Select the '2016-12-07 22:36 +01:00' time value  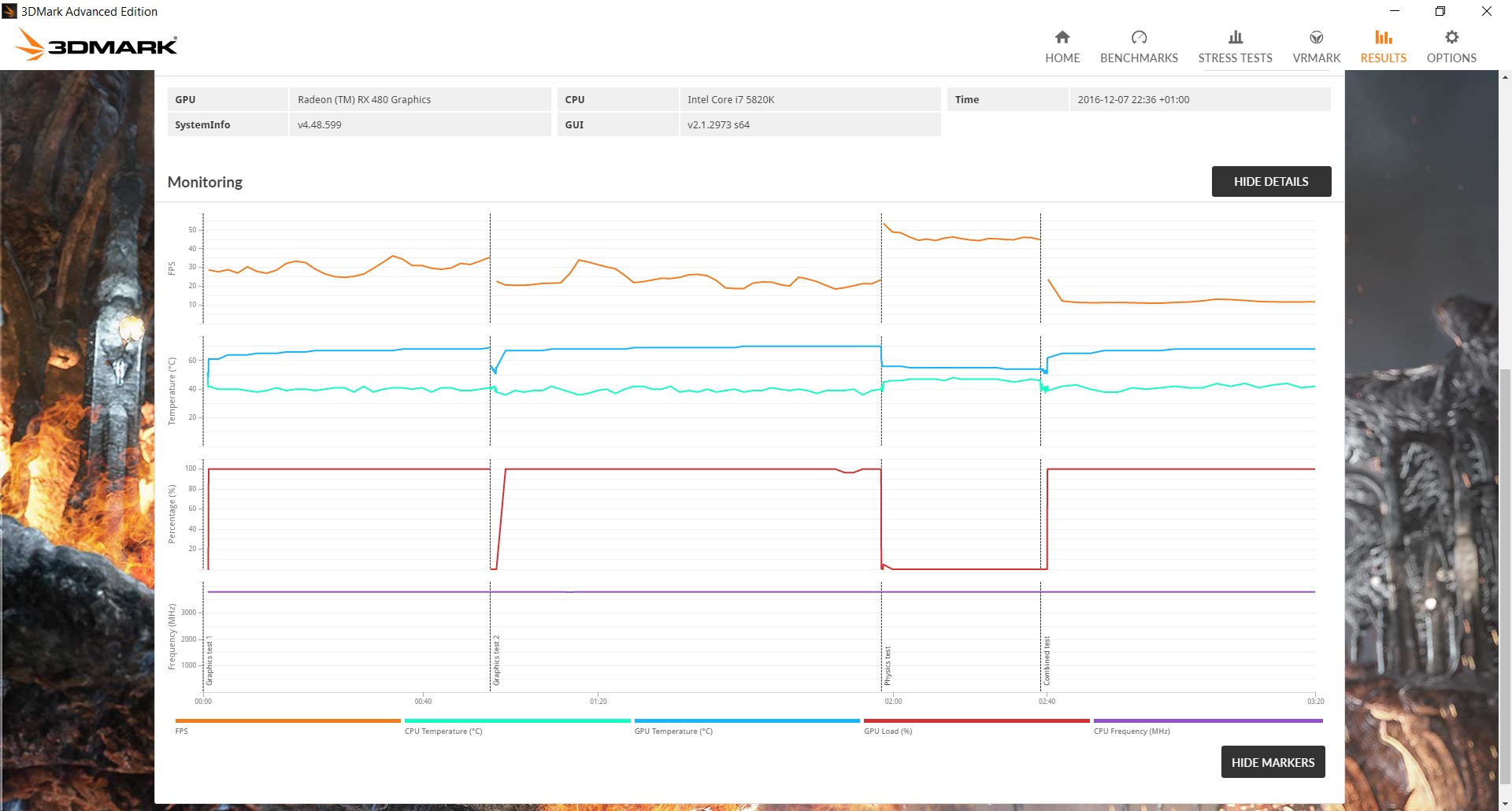click(1133, 99)
